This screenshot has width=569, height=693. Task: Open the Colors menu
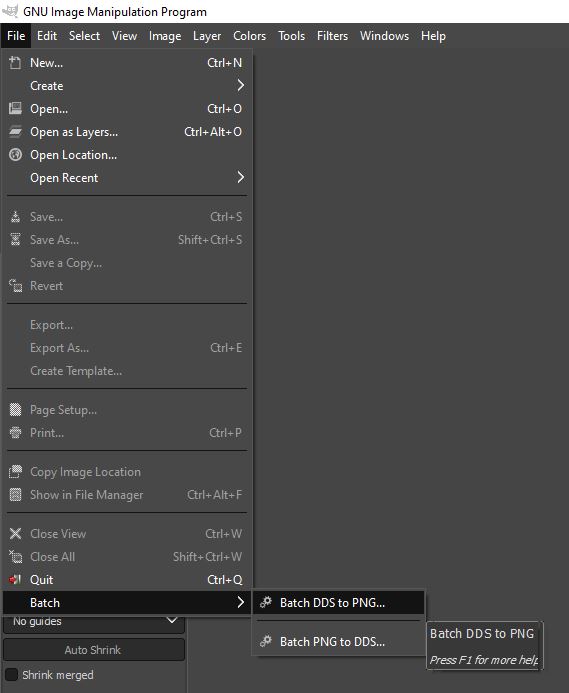[249, 36]
